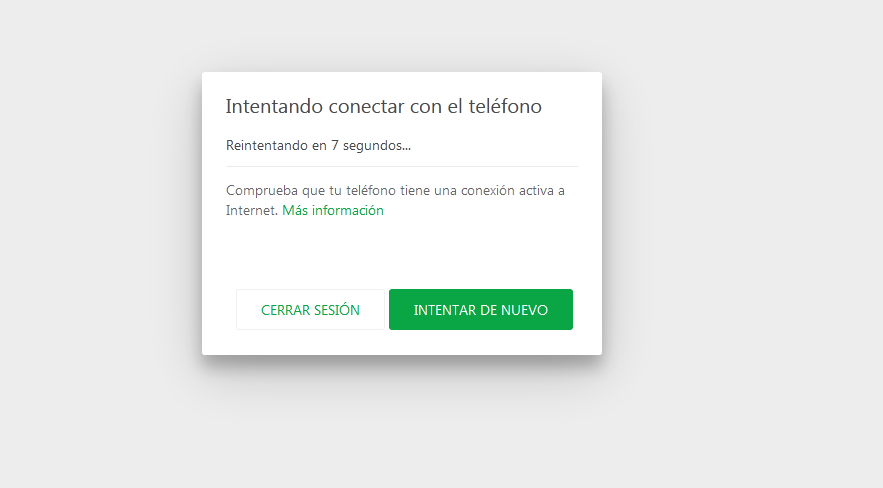Select the solid green retry button
Image resolution: width=883 pixels, height=488 pixels.
(x=480, y=310)
